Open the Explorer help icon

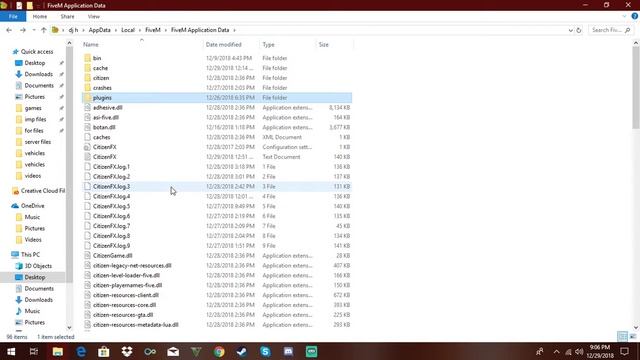[x=635, y=16]
